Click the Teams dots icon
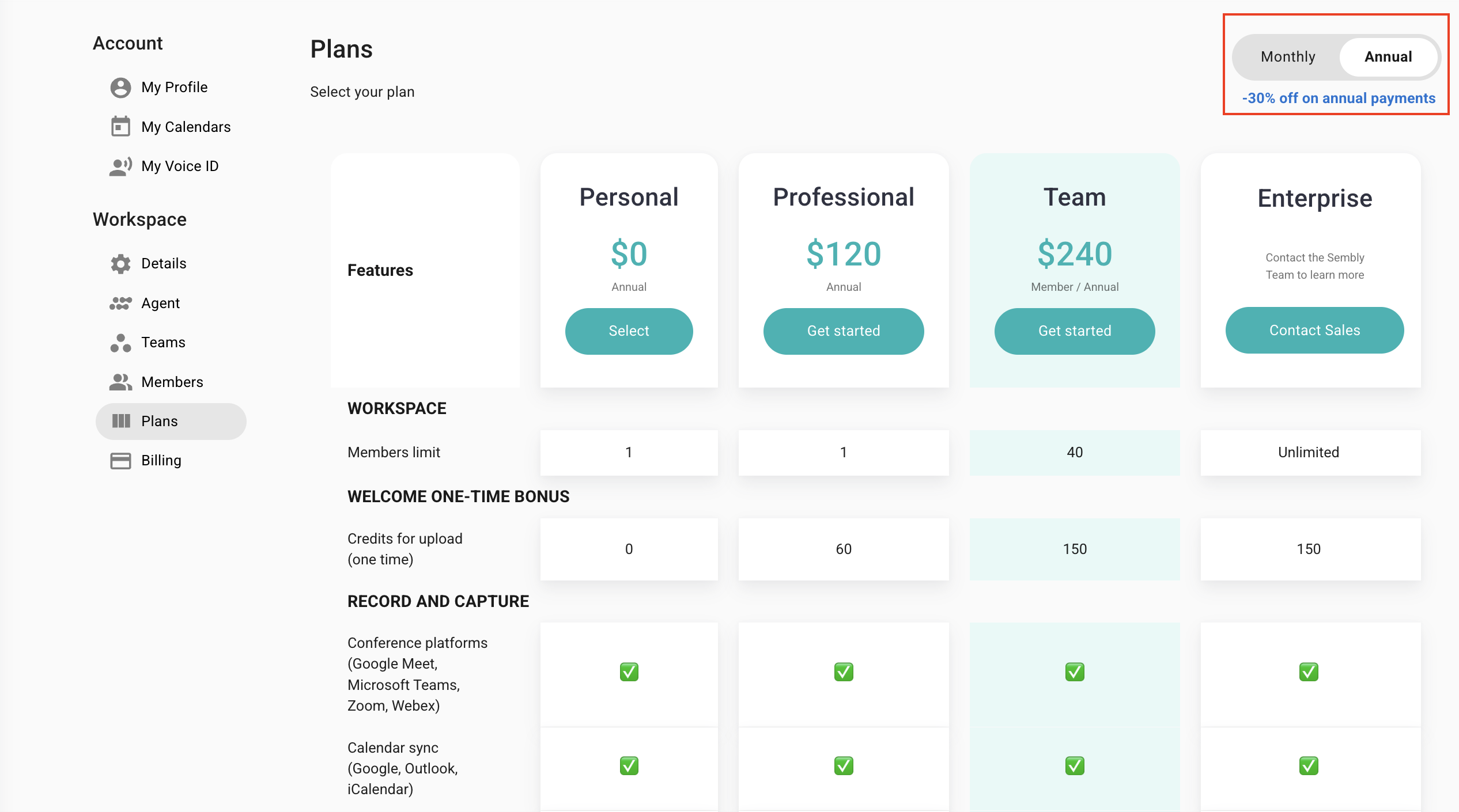 pyautogui.click(x=120, y=343)
